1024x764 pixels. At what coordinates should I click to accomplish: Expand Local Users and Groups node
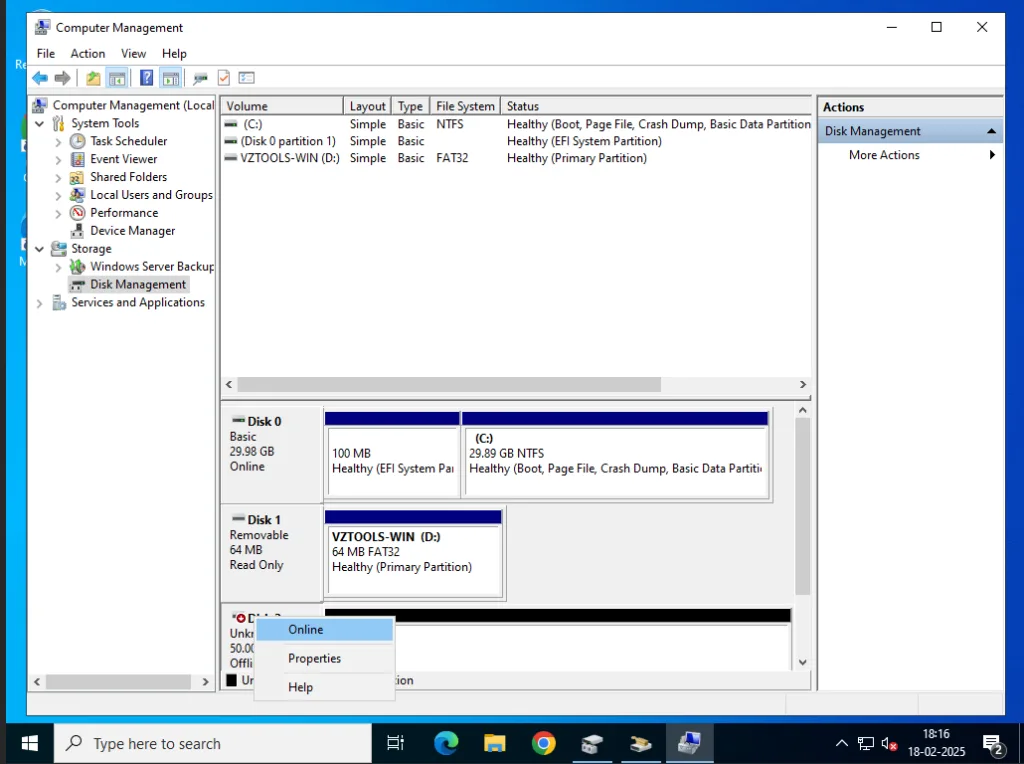click(x=58, y=195)
